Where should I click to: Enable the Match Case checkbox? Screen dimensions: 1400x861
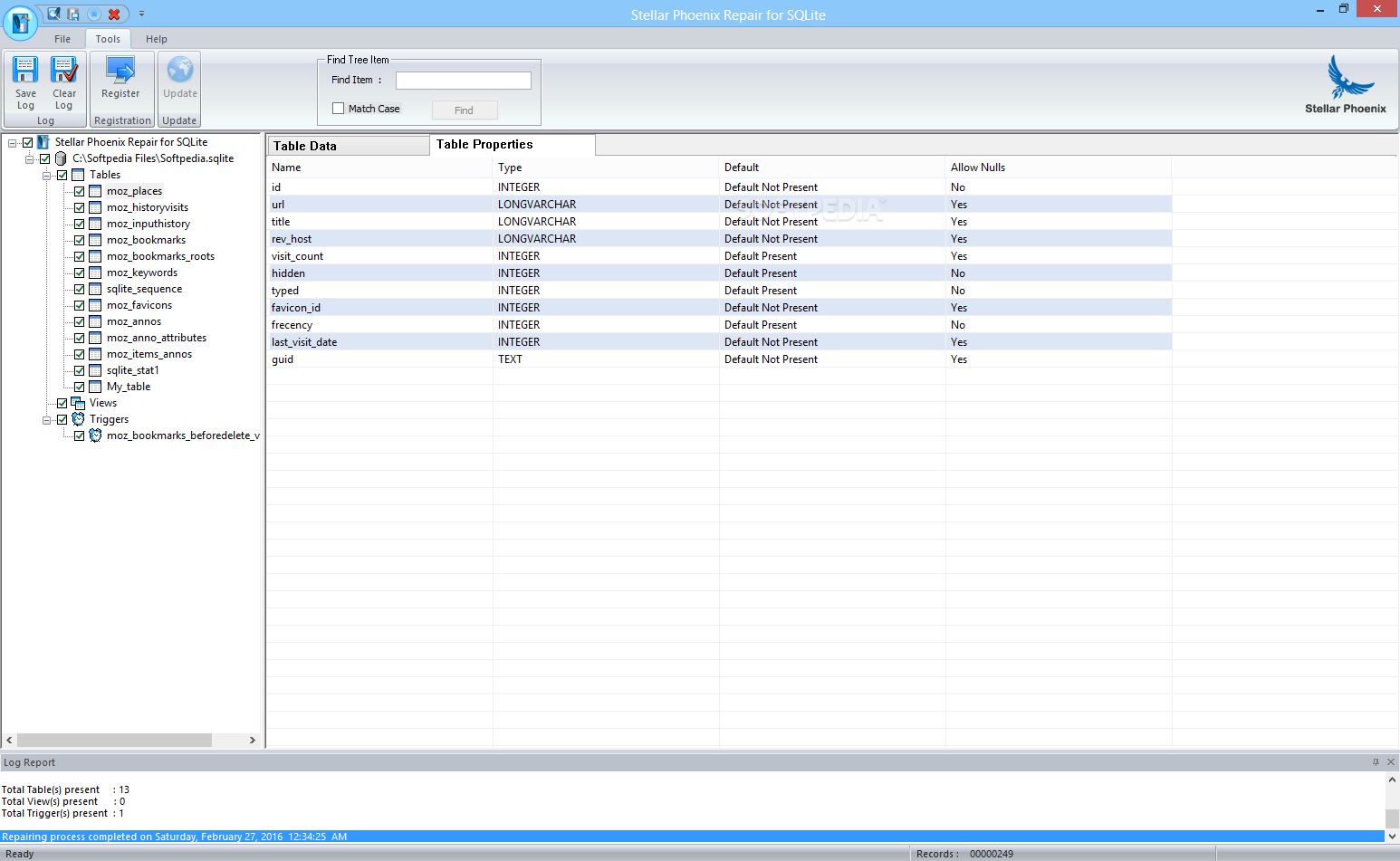(338, 109)
